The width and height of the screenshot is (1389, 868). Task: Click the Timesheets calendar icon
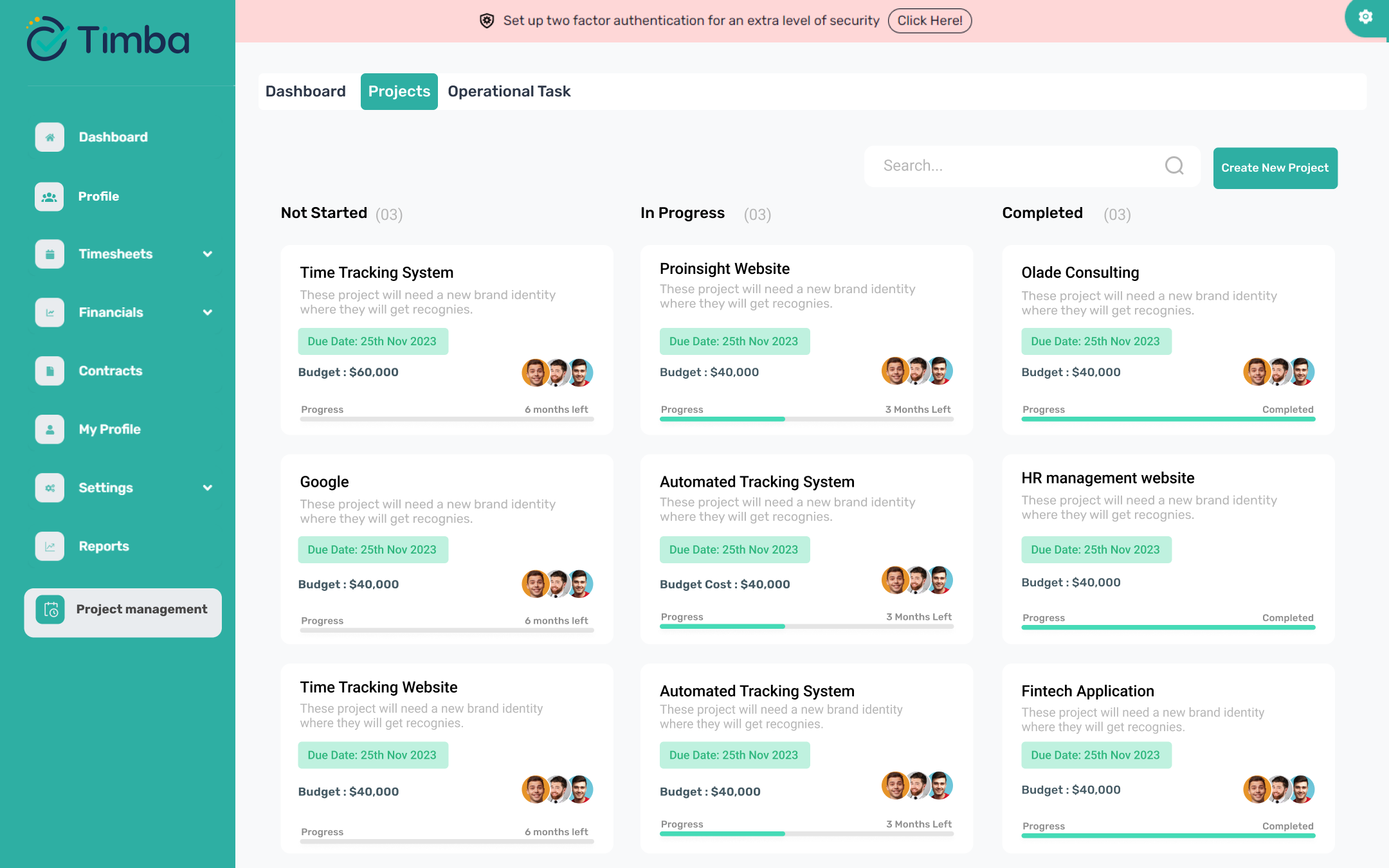point(50,255)
